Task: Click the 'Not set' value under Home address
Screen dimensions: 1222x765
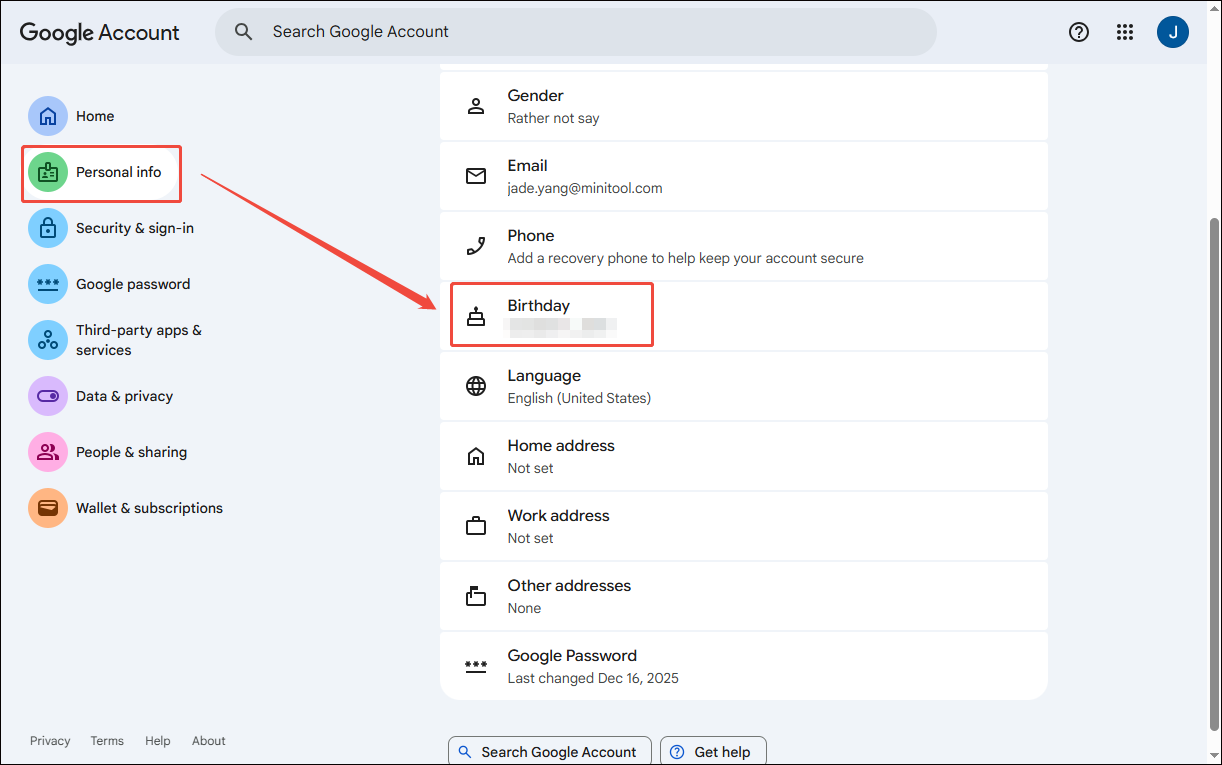Action: coord(530,468)
